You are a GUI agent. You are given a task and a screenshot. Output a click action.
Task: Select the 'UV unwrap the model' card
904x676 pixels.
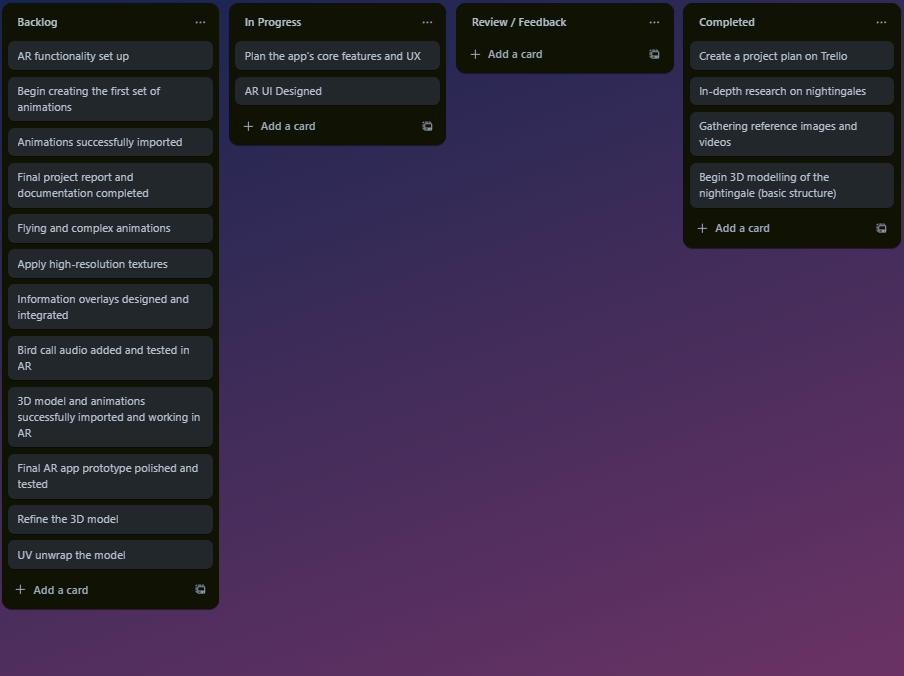(x=110, y=555)
